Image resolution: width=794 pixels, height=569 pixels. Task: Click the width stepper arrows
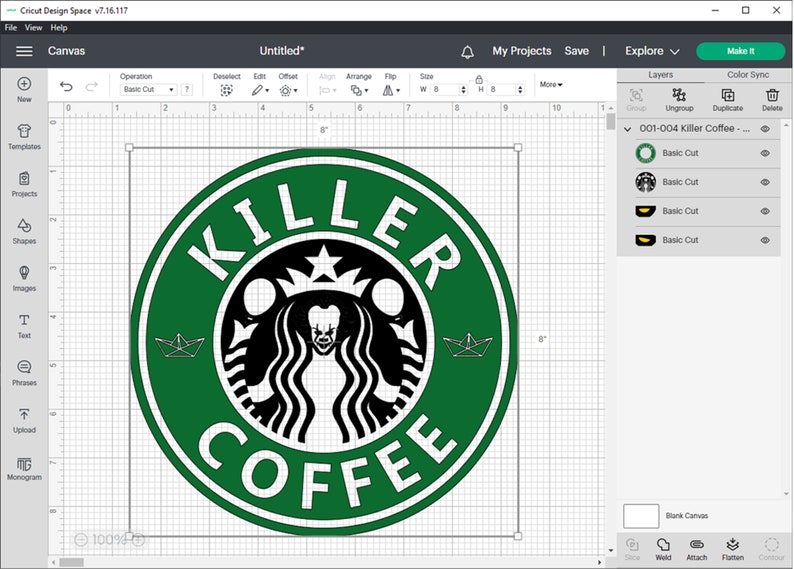coord(463,90)
